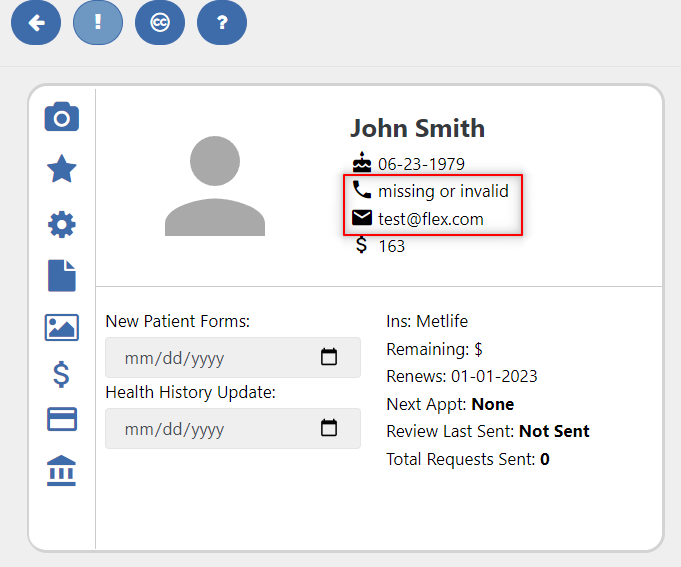Screen dimensions: 681x567
Task: Click the 'Next Appt: None' text
Action: click(x=450, y=404)
